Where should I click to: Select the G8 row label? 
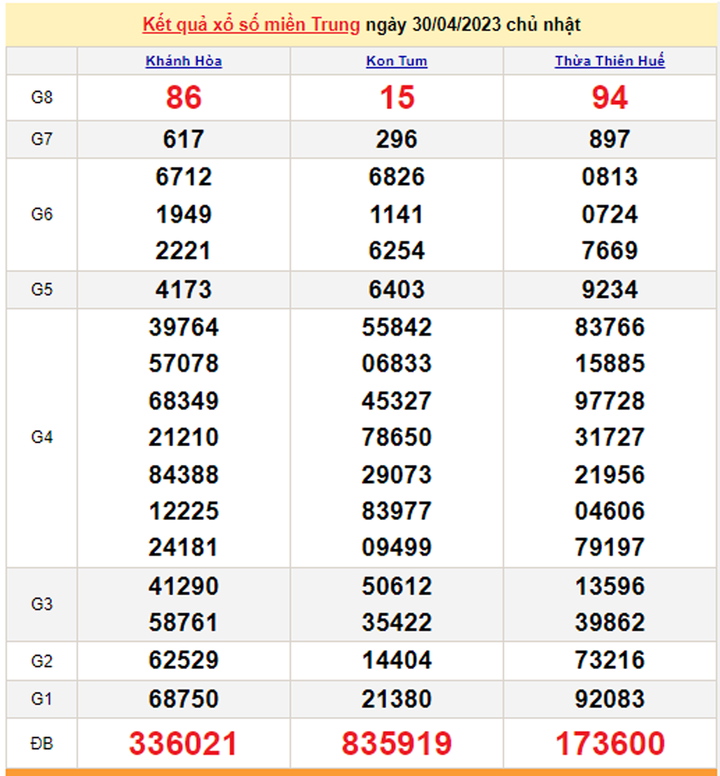click(x=41, y=97)
